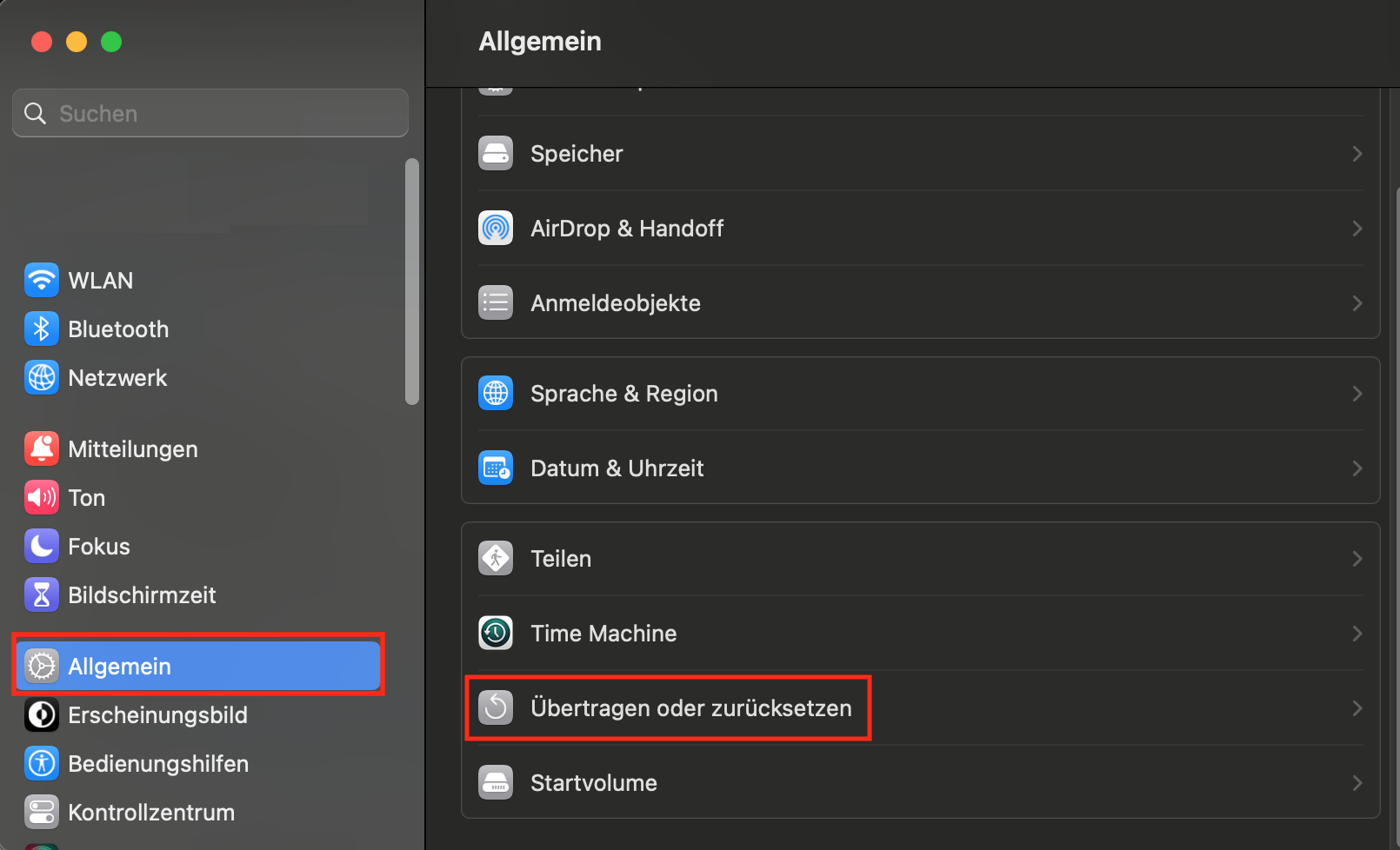The width and height of the screenshot is (1400, 850).
Task: Click the Startvolume disk icon
Action: click(496, 782)
